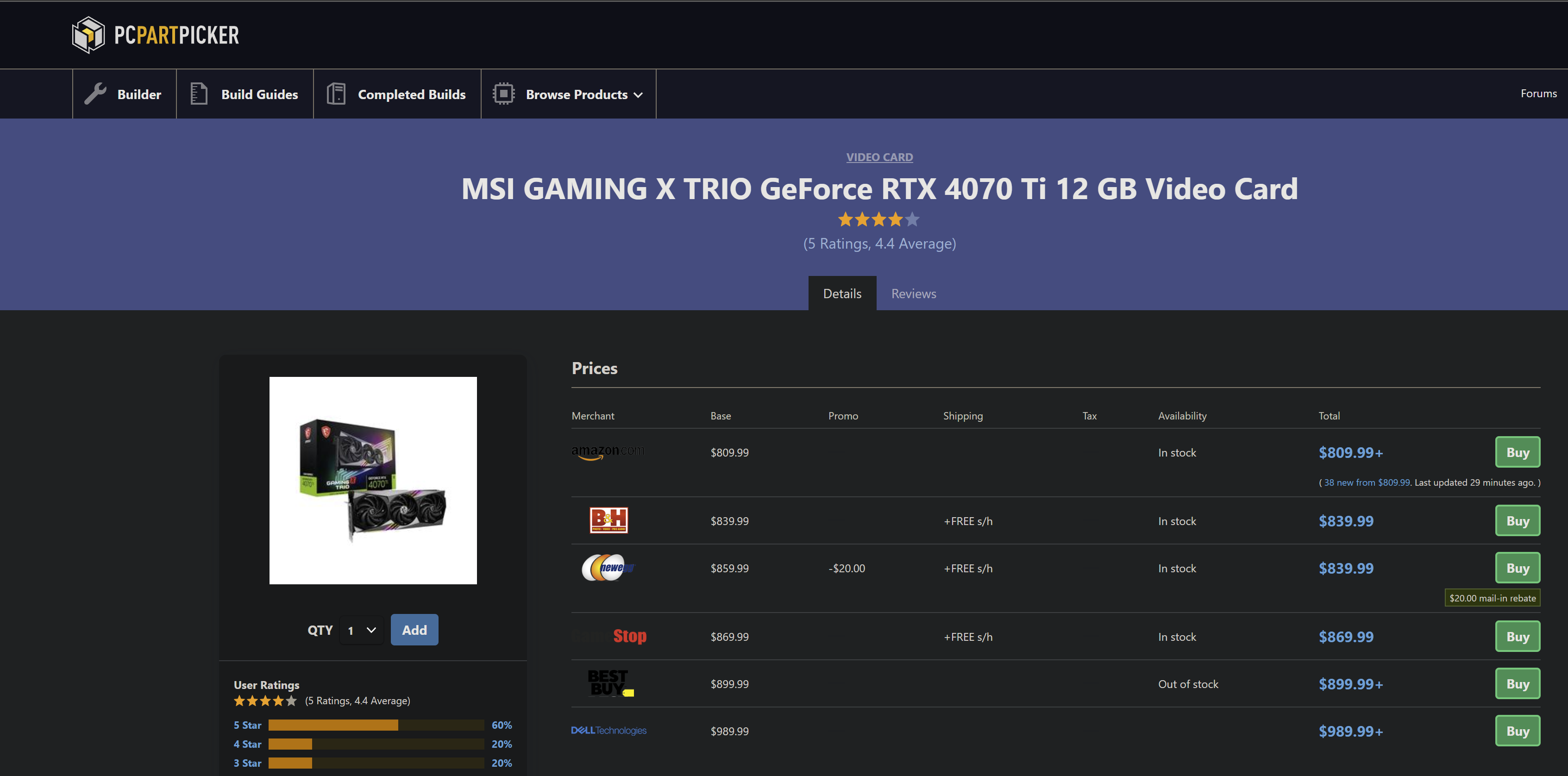The image size is (1568, 776).
Task: Open the Dell Technologies merchant logo
Action: click(608, 730)
